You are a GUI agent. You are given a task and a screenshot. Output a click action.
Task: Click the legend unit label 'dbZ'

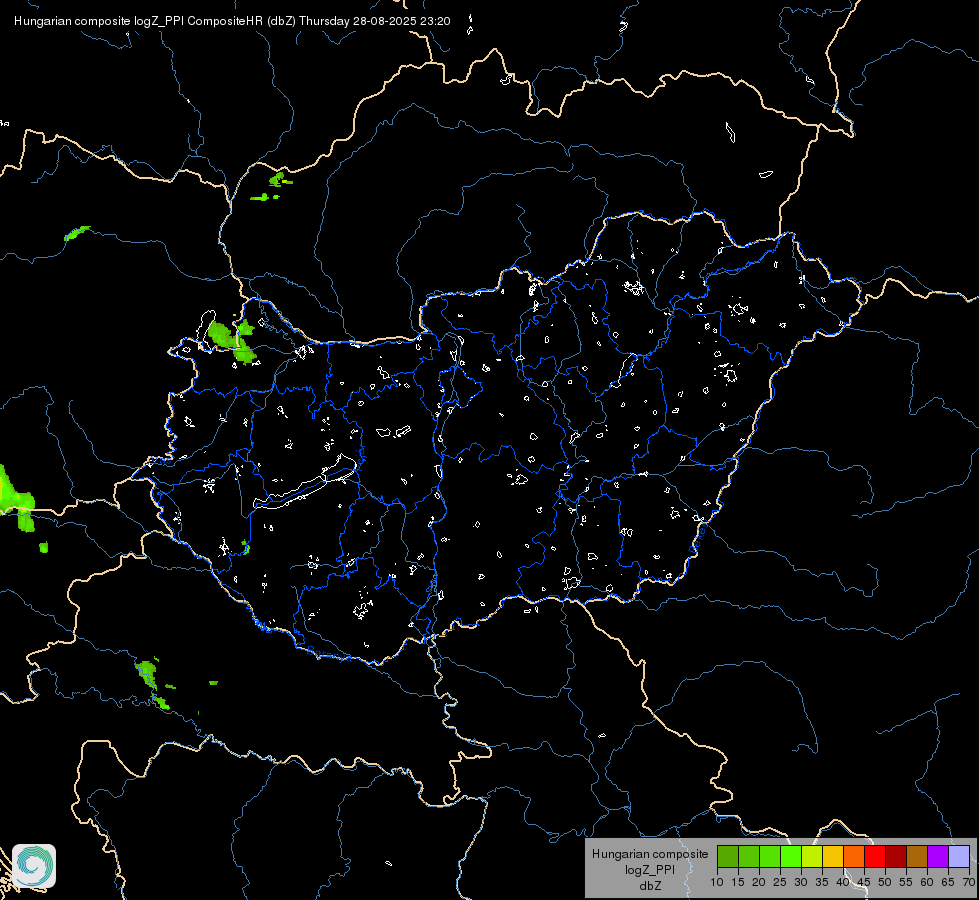tap(650, 886)
